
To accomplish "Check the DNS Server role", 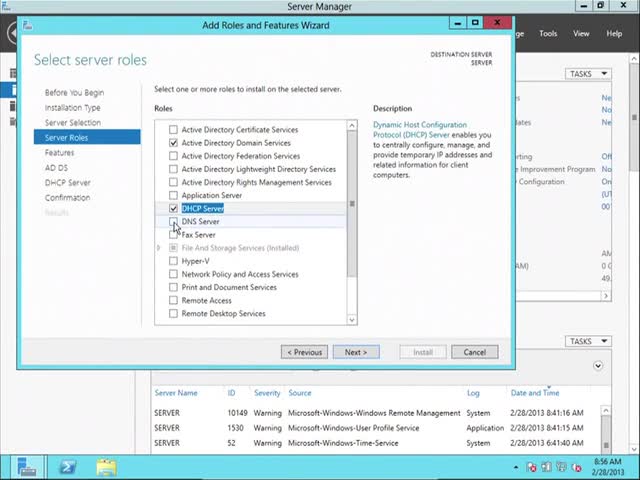I will click(173, 221).
